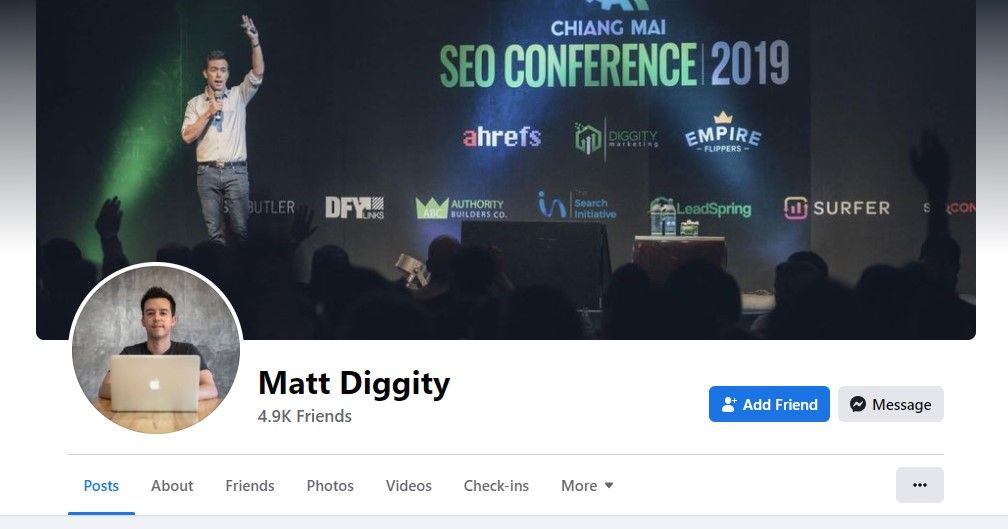Open Messenger via the Message button
This screenshot has height=529, width=1008.
click(890, 404)
